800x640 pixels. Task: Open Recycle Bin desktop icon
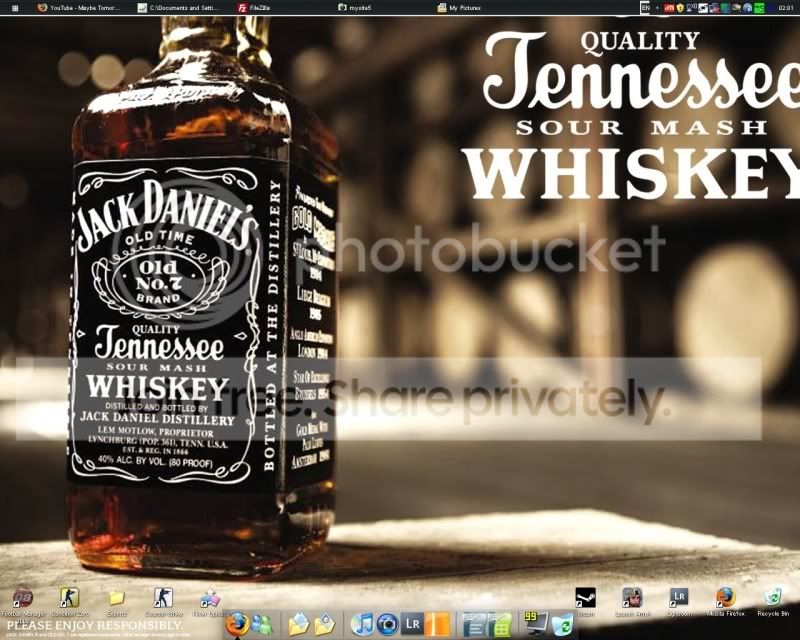pyautogui.click(x=773, y=598)
